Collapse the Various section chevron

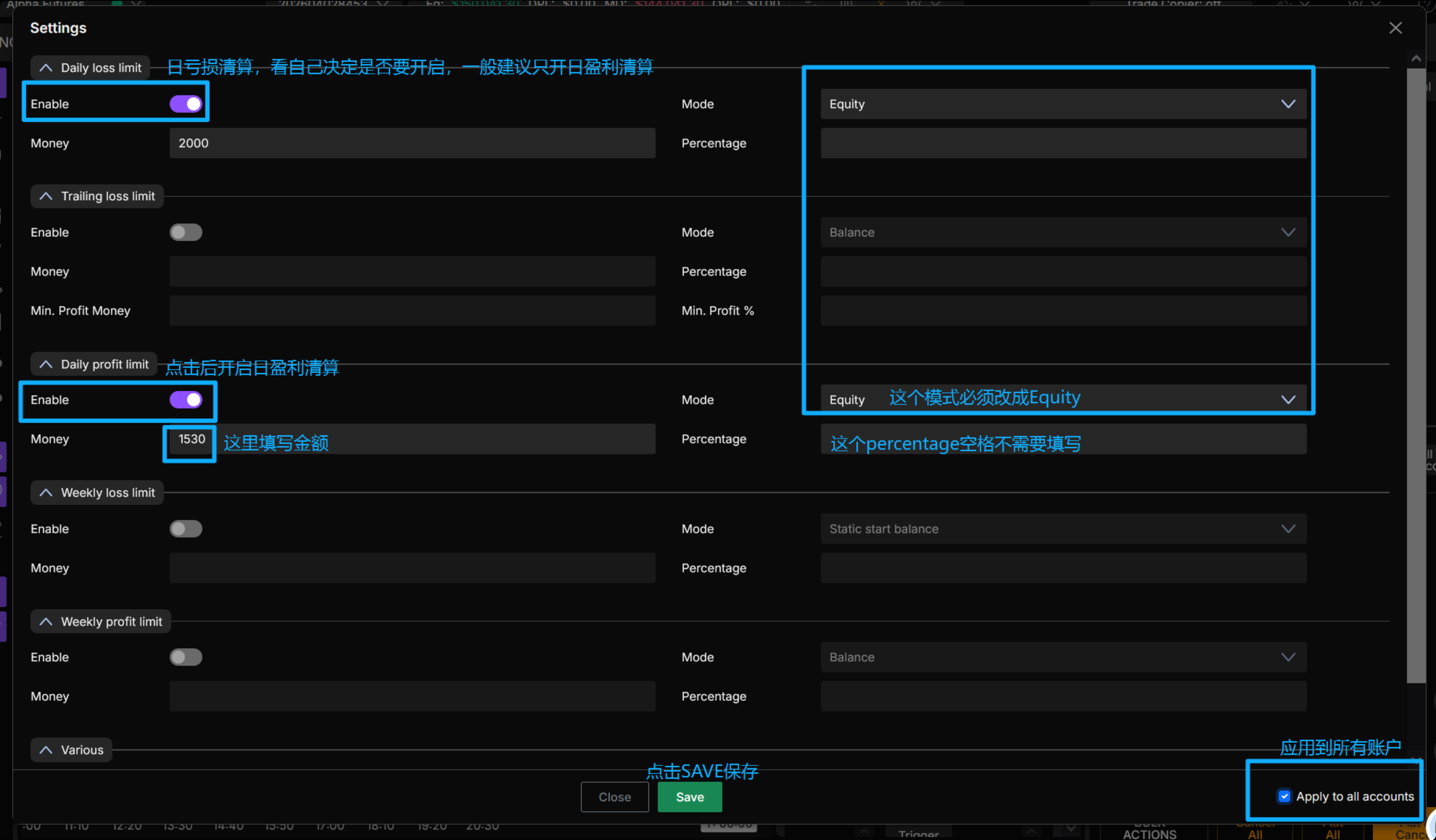(46, 750)
